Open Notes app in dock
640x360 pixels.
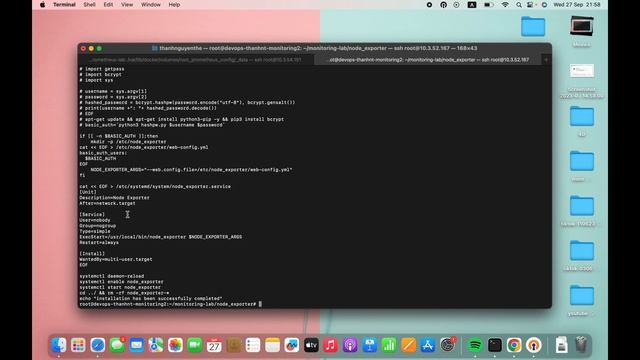coord(272,345)
